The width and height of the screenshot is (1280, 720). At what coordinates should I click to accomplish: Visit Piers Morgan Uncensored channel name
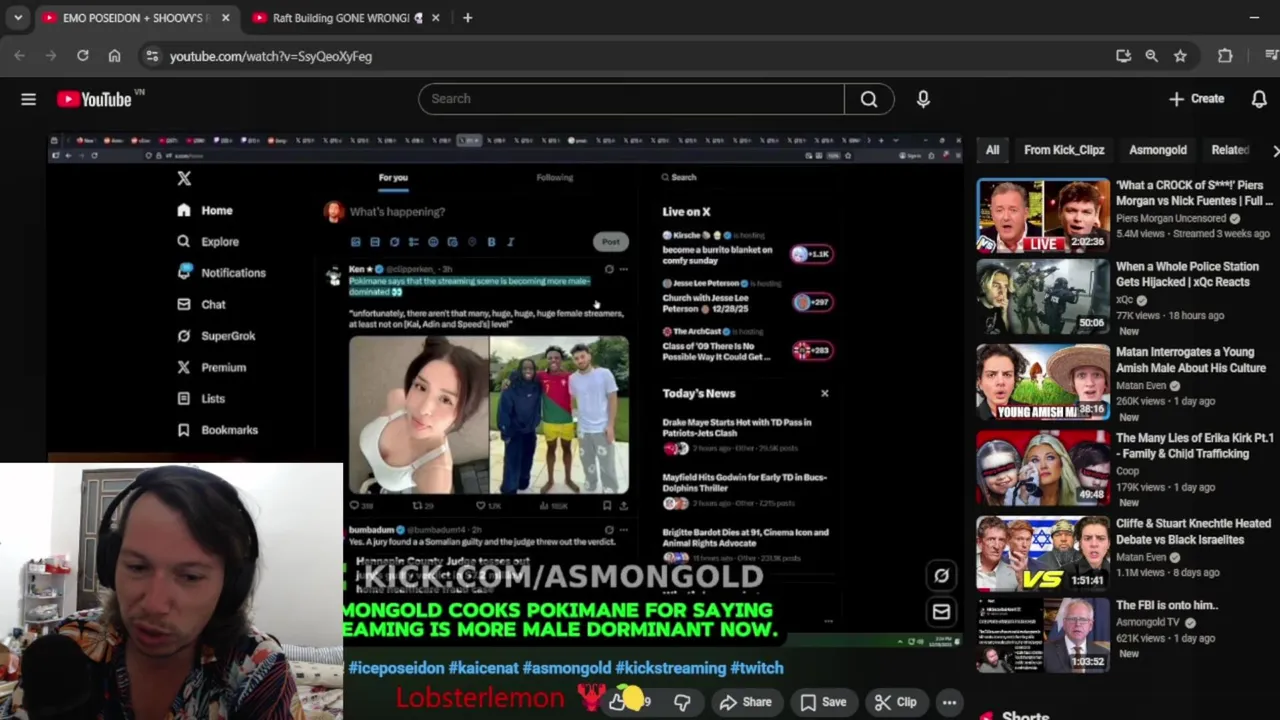click(1171, 218)
